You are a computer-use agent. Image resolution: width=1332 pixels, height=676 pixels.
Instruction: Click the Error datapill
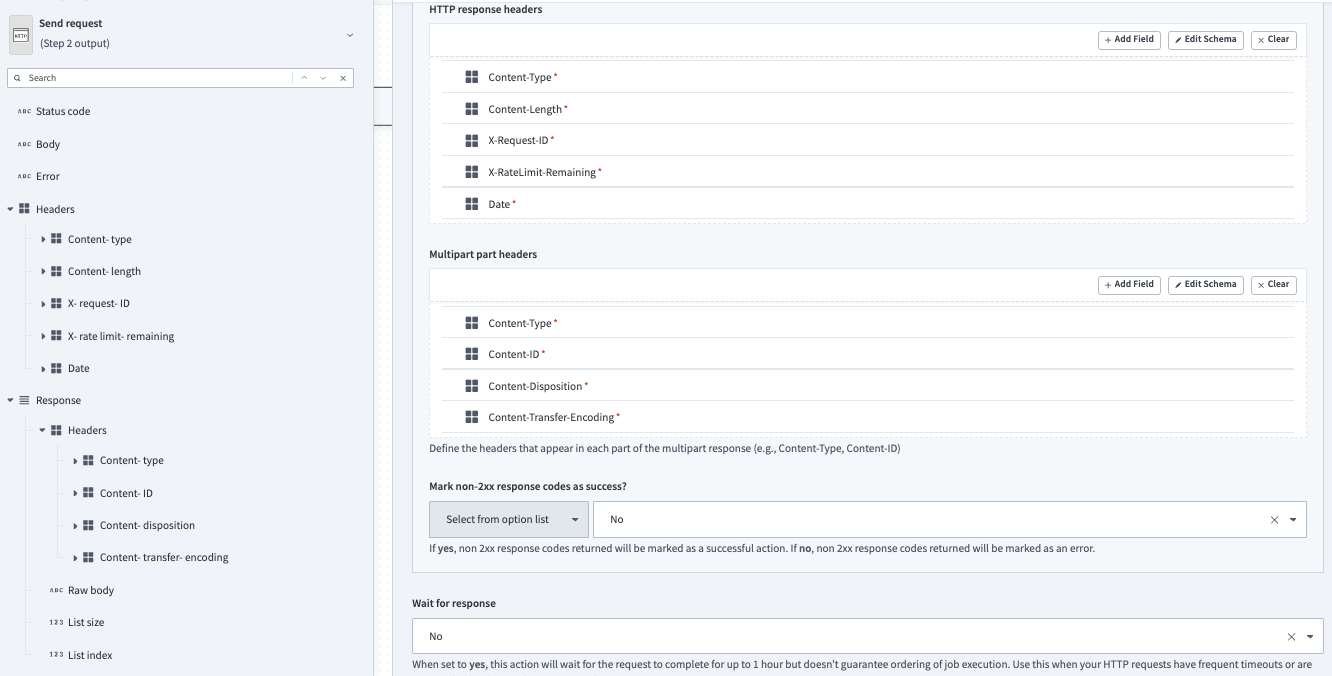pyautogui.click(x=46, y=176)
